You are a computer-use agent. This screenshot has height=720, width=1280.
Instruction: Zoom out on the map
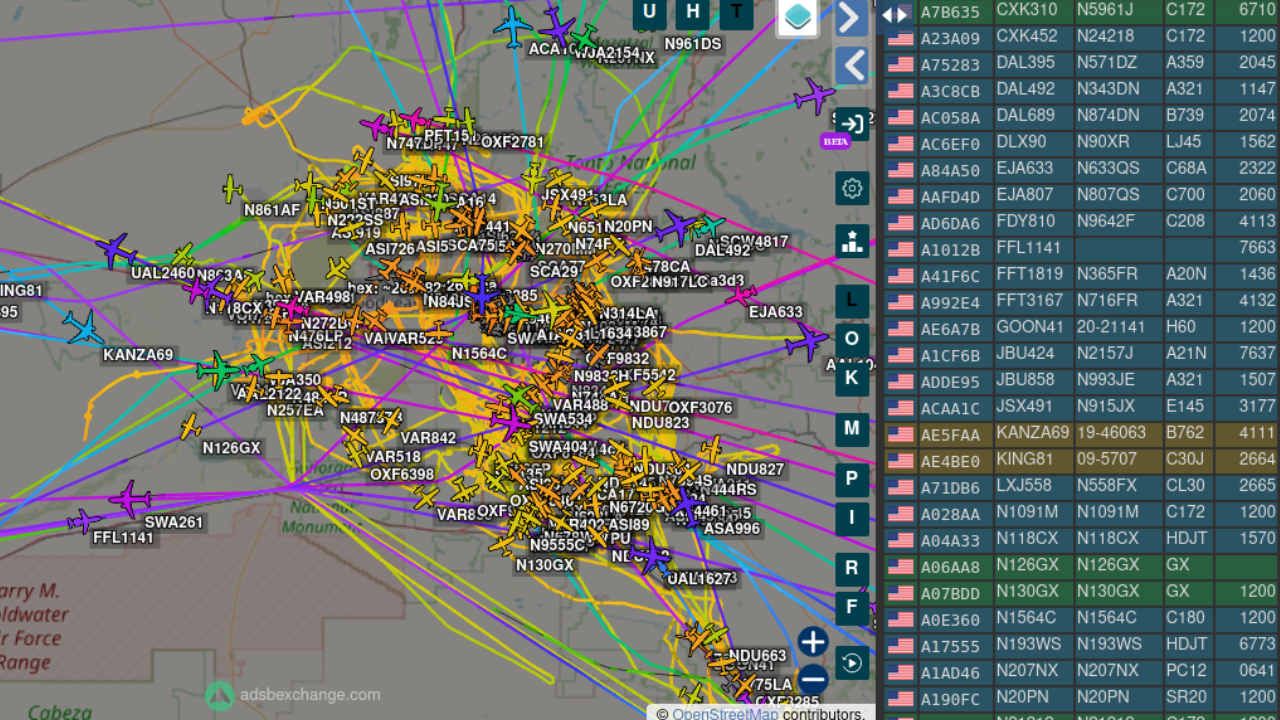[813, 678]
